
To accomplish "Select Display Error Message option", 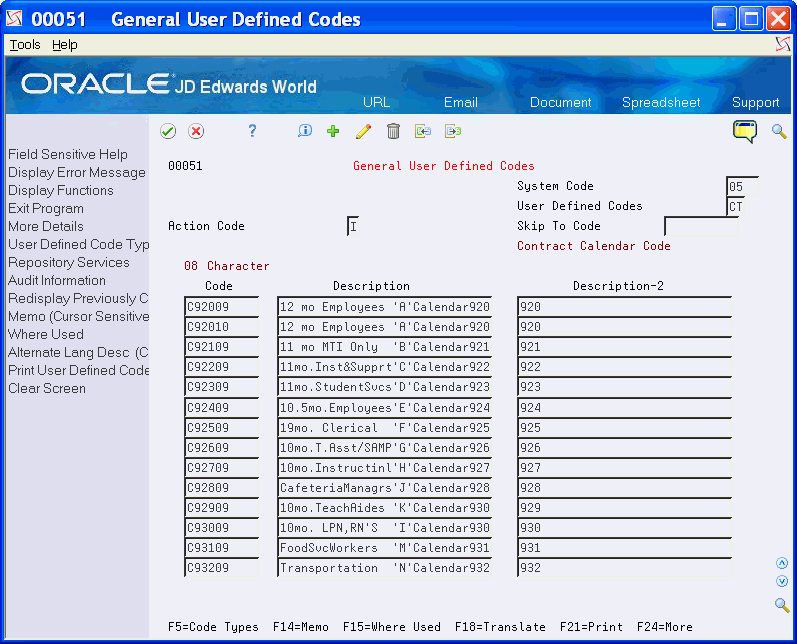I will tap(77, 172).
